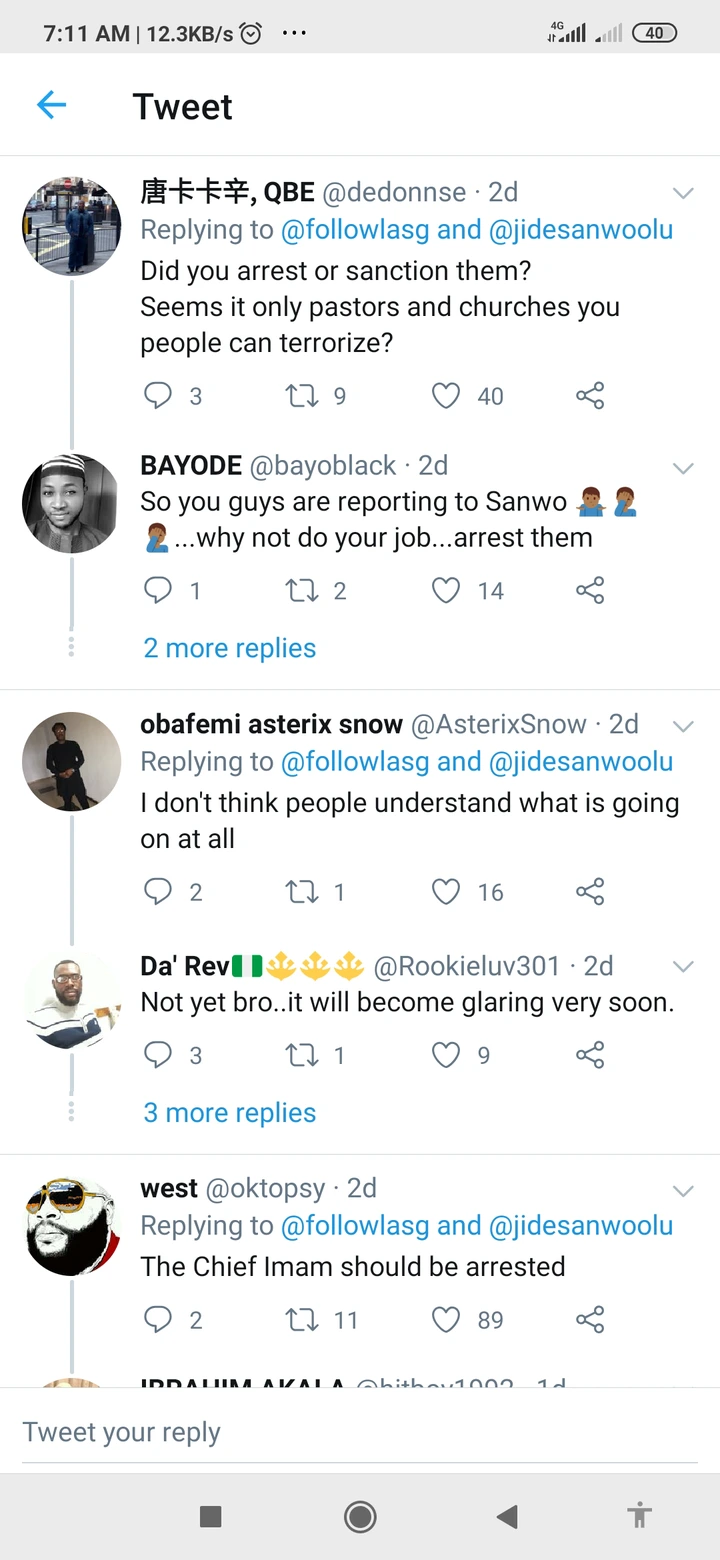Open @jidesanwoolu mention in first tweet
720x1560 pixels.
click(580, 230)
